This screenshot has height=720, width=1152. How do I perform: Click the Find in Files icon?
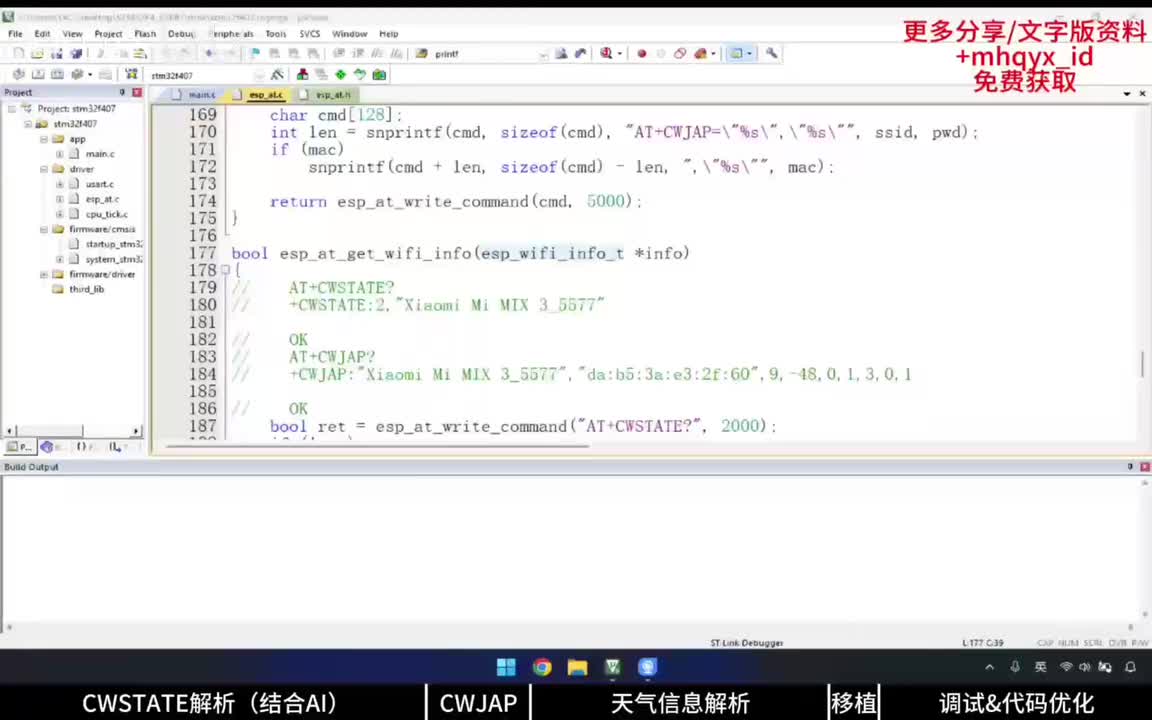(x=422, y=54)
